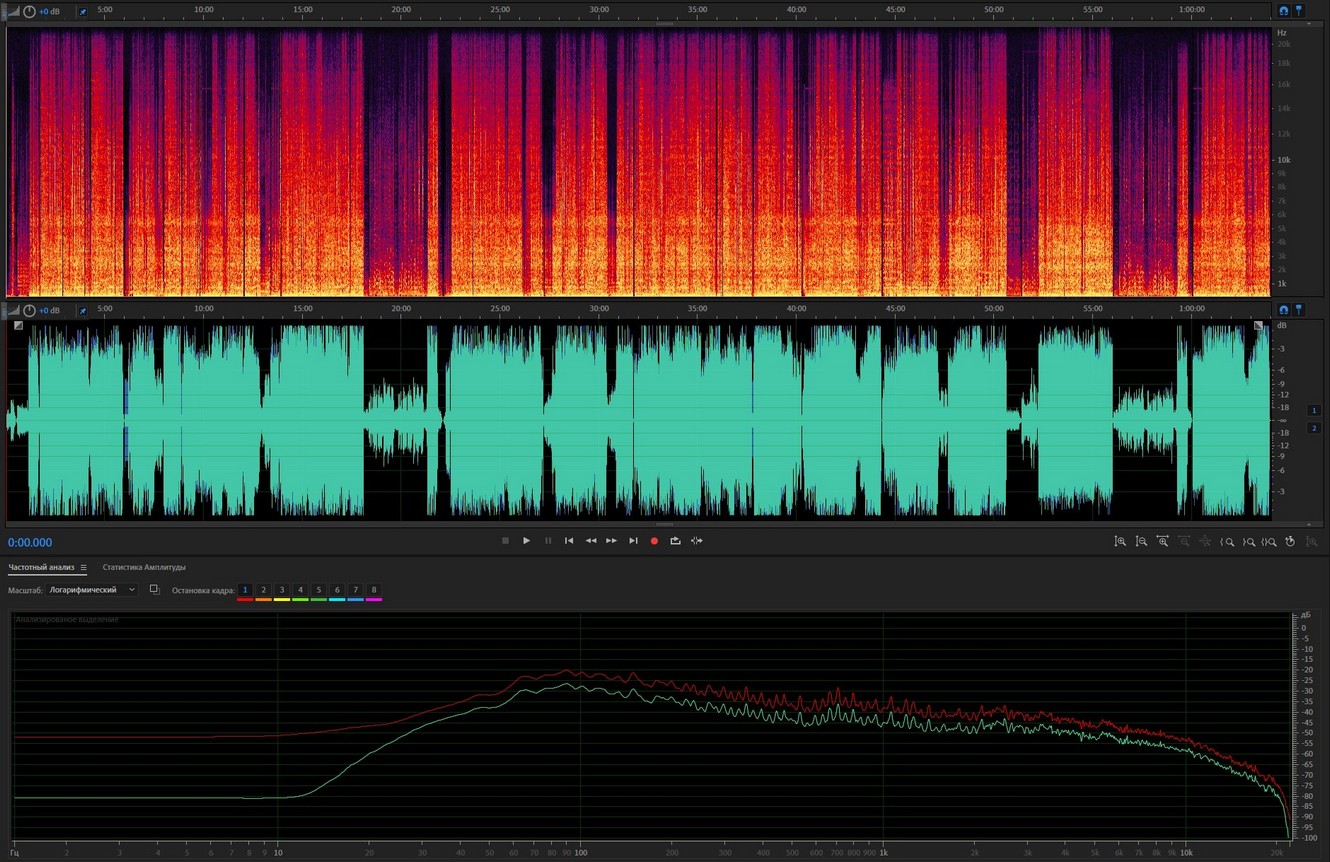Open the Частотный анализ panel menu

click(x=84, y=568)
